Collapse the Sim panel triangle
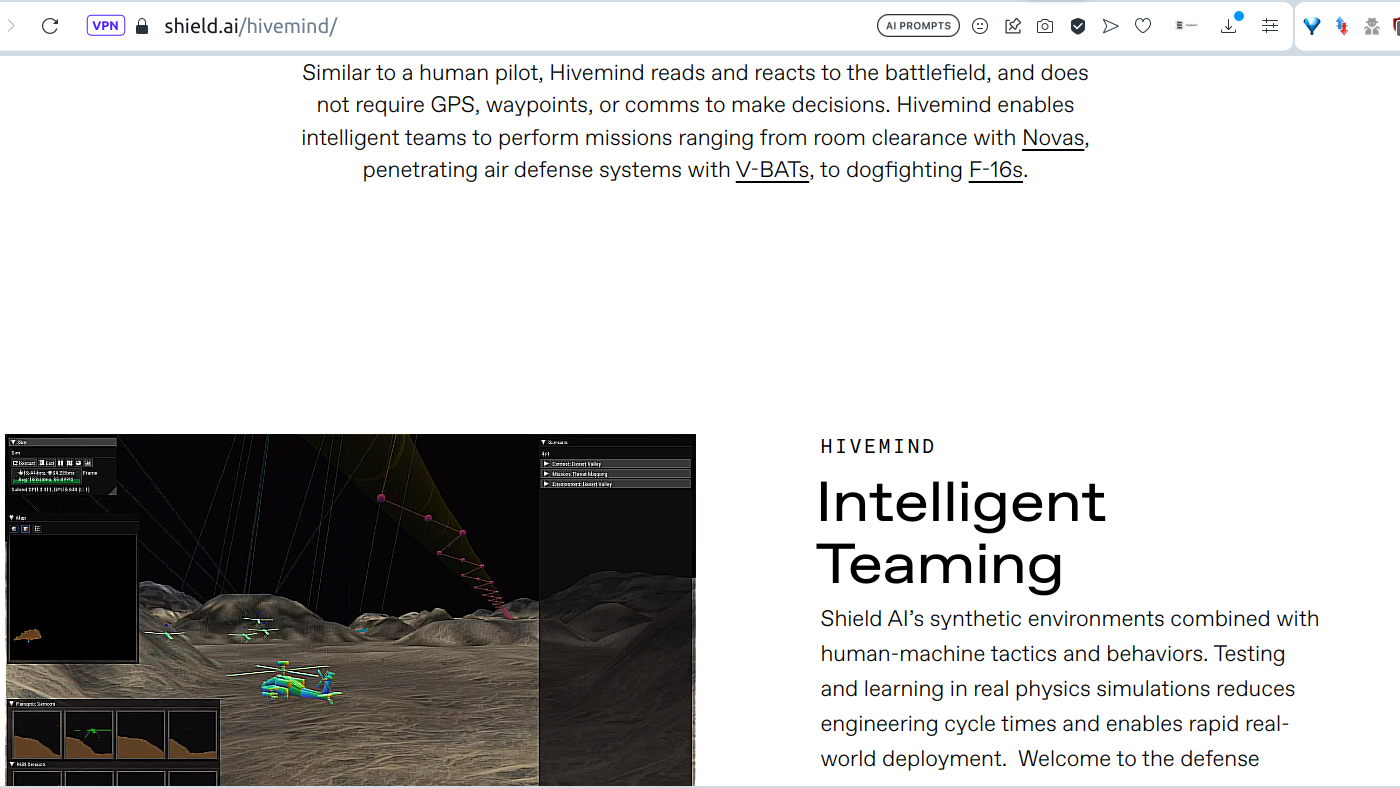1400x788 pixels. point(12,442)
